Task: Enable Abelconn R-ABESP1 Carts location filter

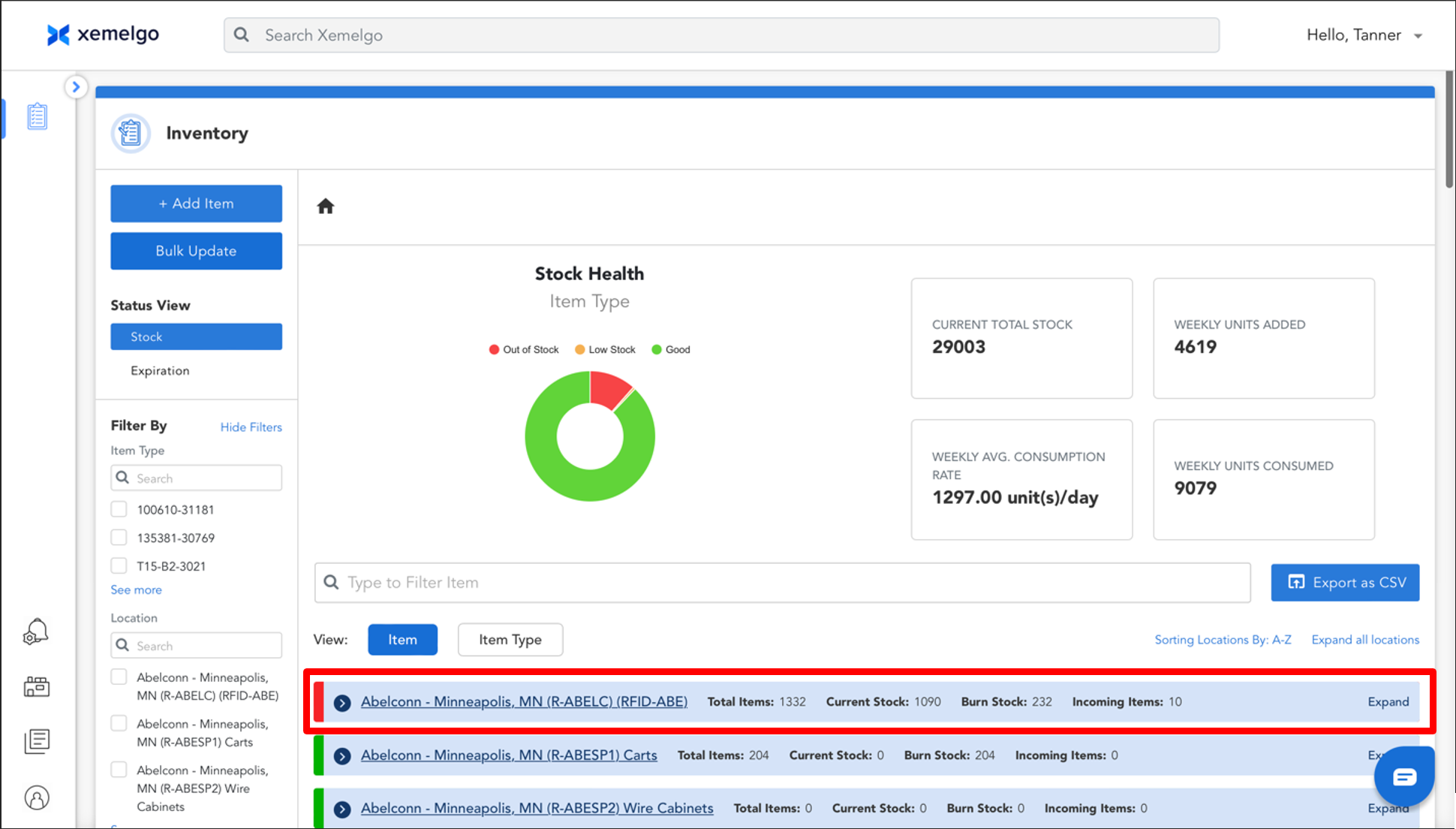Action: point(119,723)
